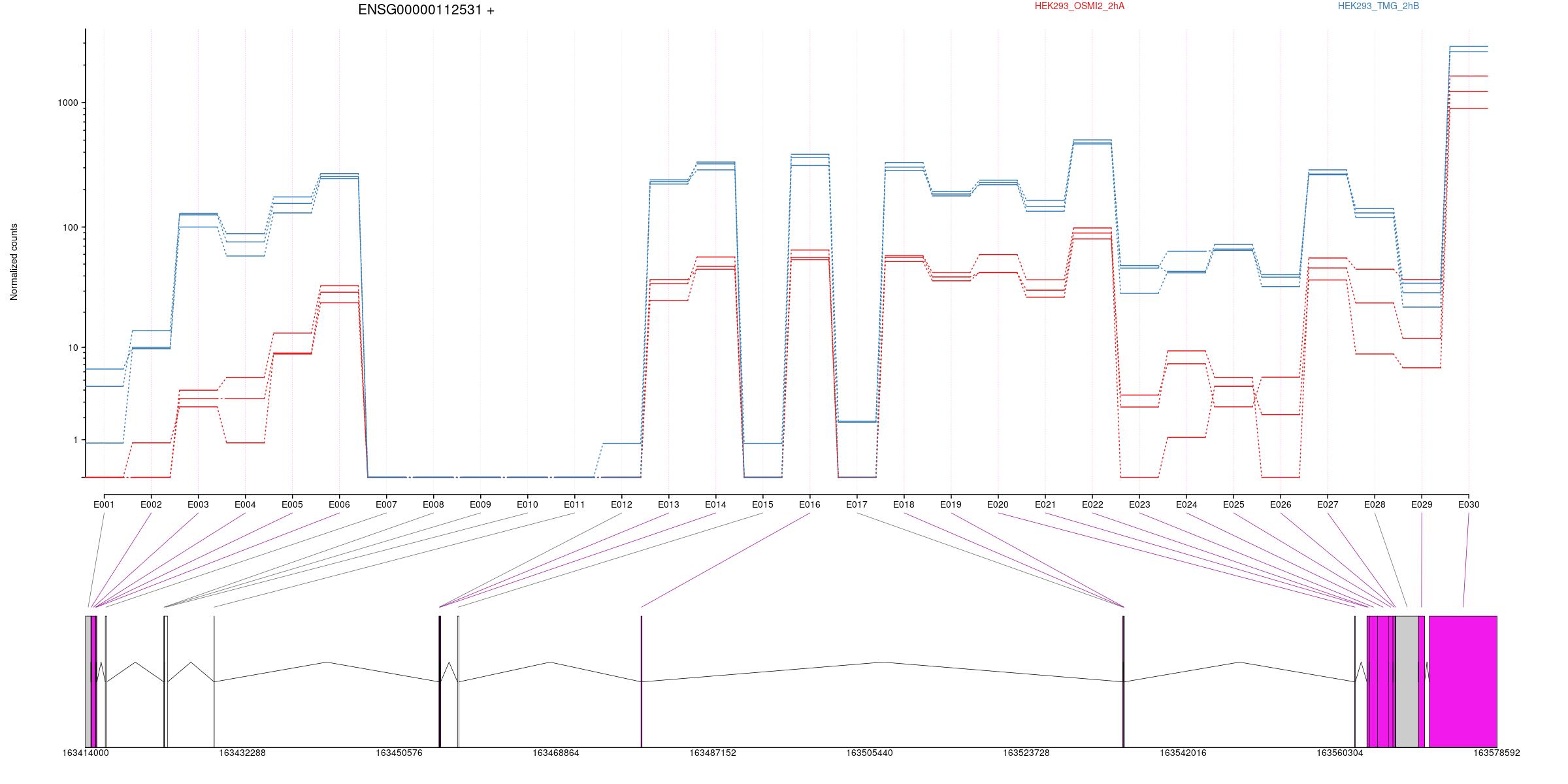Click genomic coordinate 163560304
The width and height of the screenshot is (1568, 784).
pyautogui.click(x=1340, y=753)
